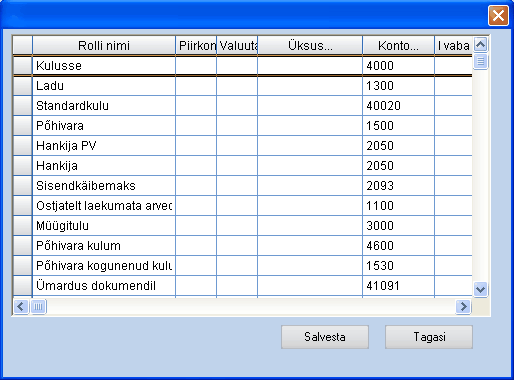Viewport: 514px width, 380px height.
Task: Select the Müügitulu row name cell
Action: [104, 226]
